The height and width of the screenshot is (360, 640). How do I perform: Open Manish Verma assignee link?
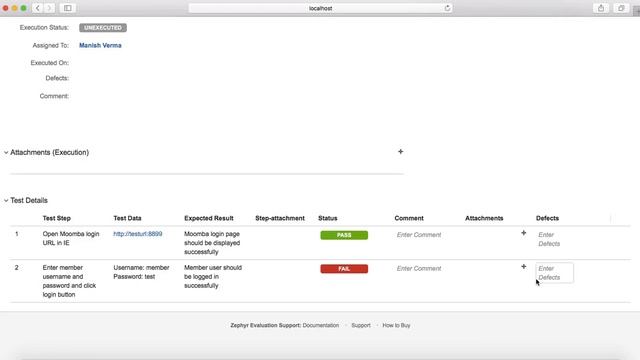100,45
